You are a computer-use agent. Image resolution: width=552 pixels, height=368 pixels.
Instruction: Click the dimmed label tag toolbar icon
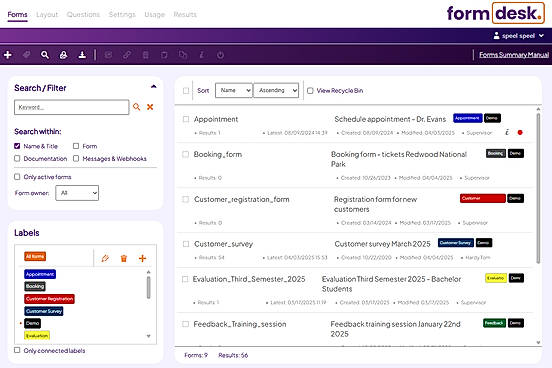[x=26, y=55]
